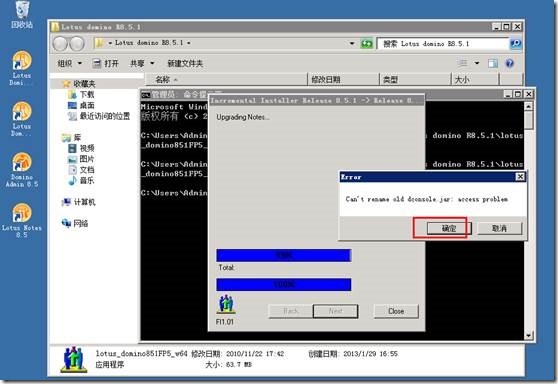This screenshot has width=558, height=384.
Task: Click the refresh icon beside address bar
Action: coord(366,44)
